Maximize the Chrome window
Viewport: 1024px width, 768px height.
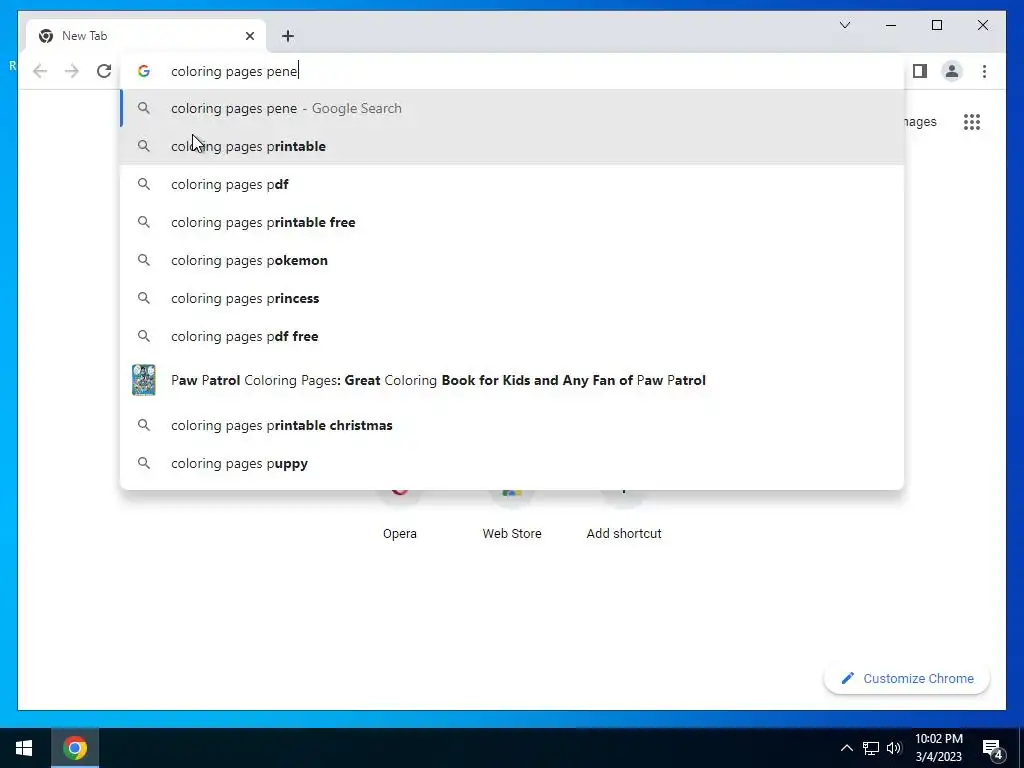point(936,25)
